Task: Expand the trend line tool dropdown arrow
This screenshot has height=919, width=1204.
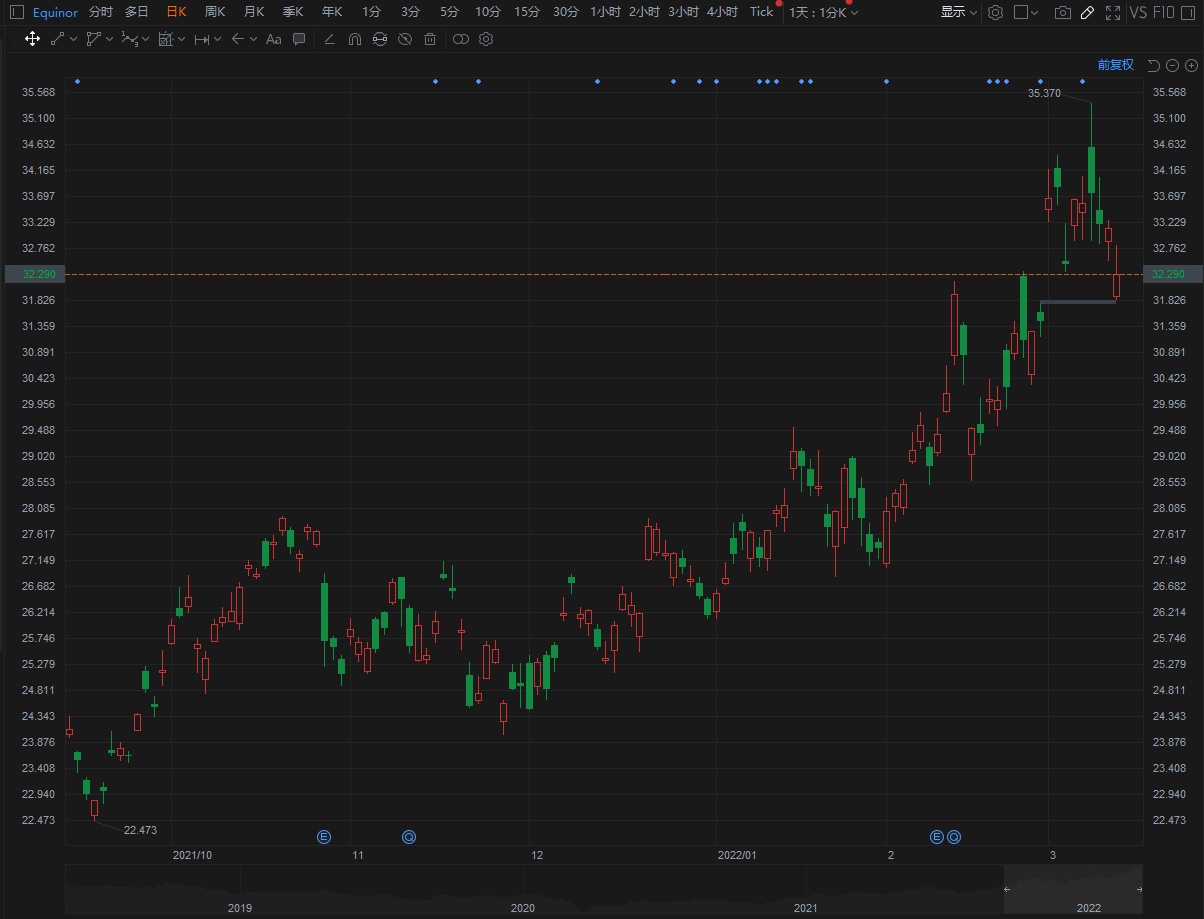Action: [75, 39]
